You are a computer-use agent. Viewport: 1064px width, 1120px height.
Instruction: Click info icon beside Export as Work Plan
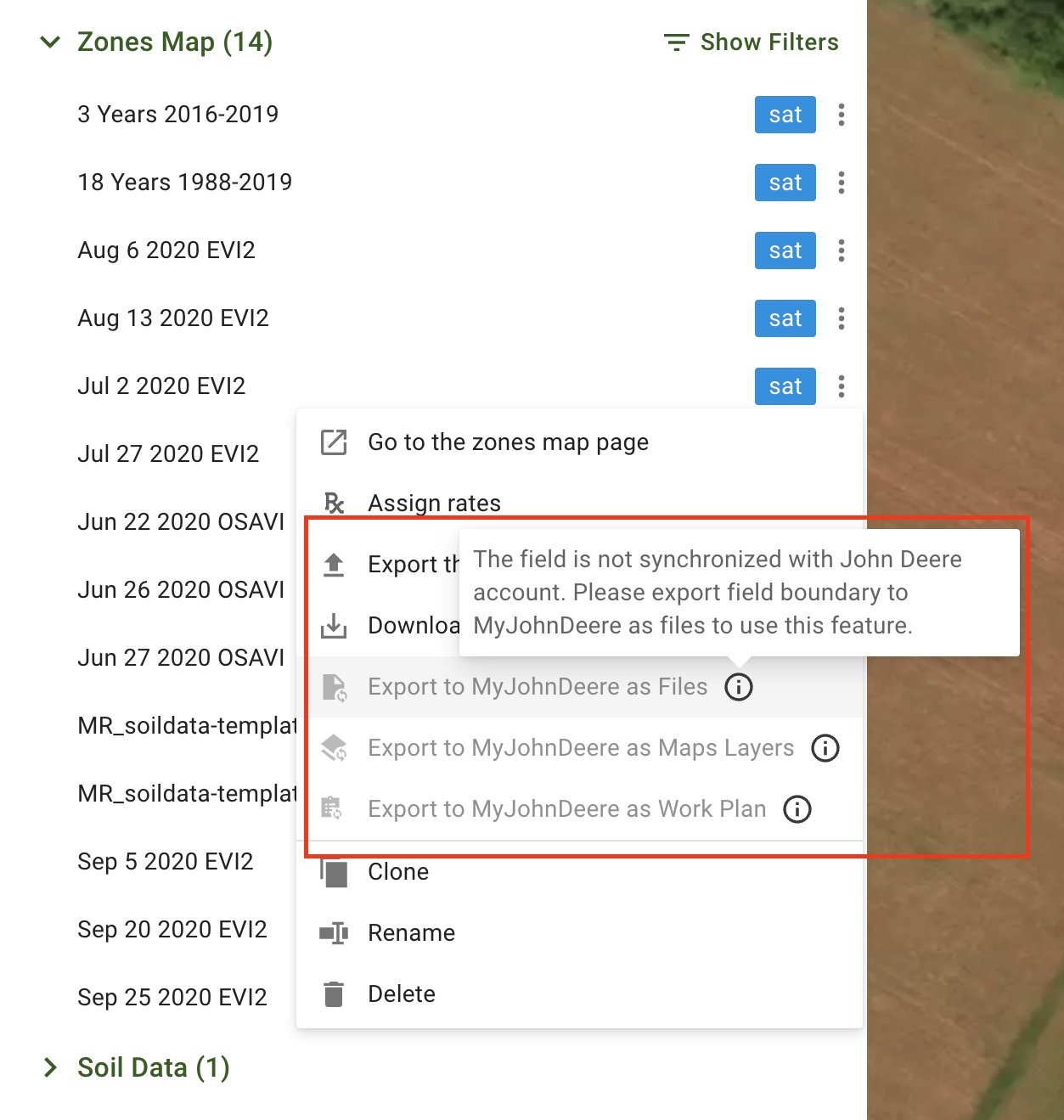(797, 809)
